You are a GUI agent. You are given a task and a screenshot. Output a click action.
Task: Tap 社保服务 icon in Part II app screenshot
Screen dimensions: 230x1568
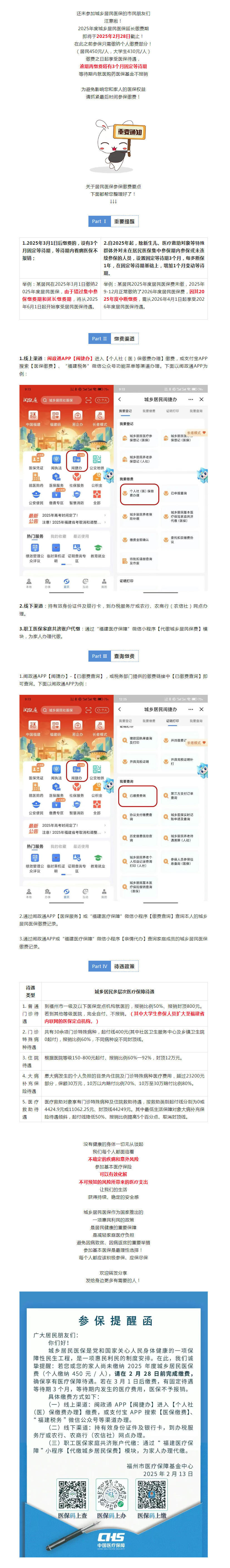tap(76, 480)
